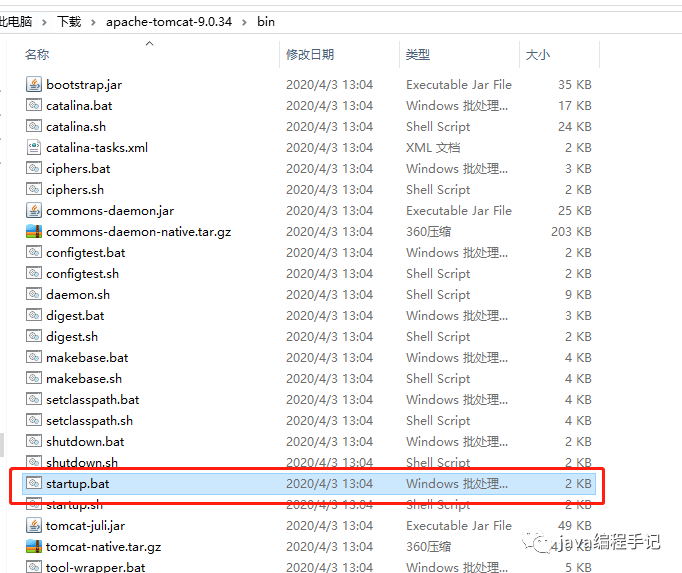Select the file name catalina.bat

[x=79, y=105]
